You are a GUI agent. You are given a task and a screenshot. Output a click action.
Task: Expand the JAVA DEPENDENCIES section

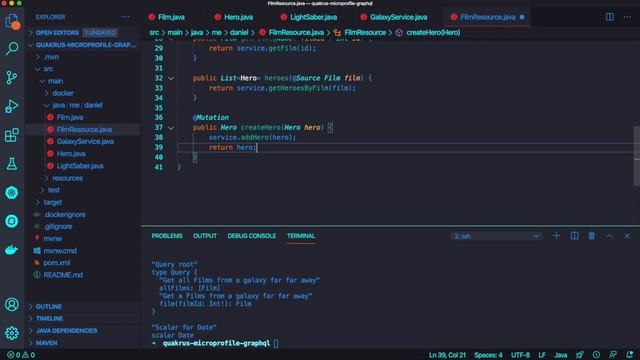point(83,331)
